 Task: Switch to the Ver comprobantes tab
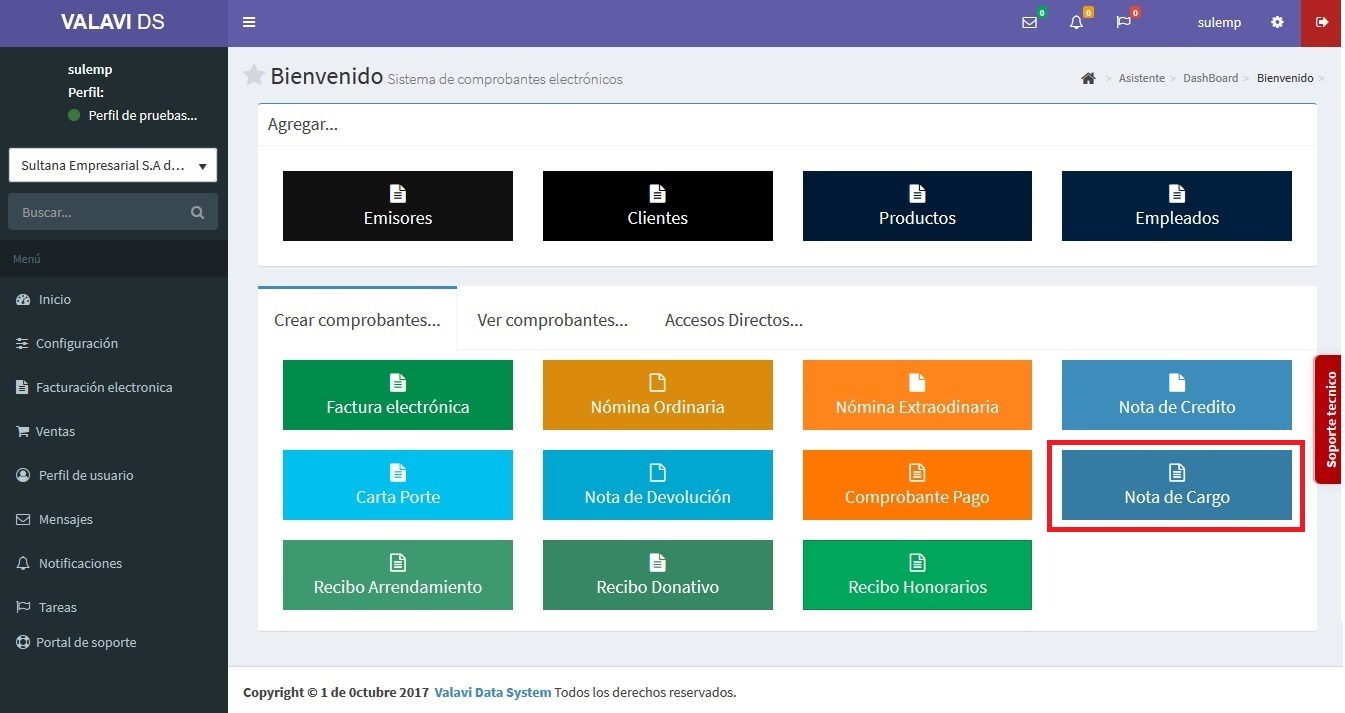(x=552, y=320)
